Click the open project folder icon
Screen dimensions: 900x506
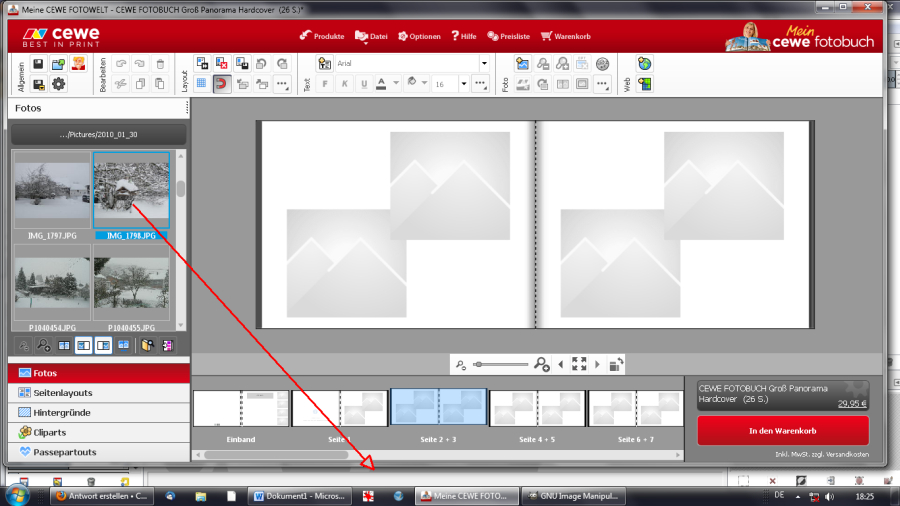click(58, 64)
